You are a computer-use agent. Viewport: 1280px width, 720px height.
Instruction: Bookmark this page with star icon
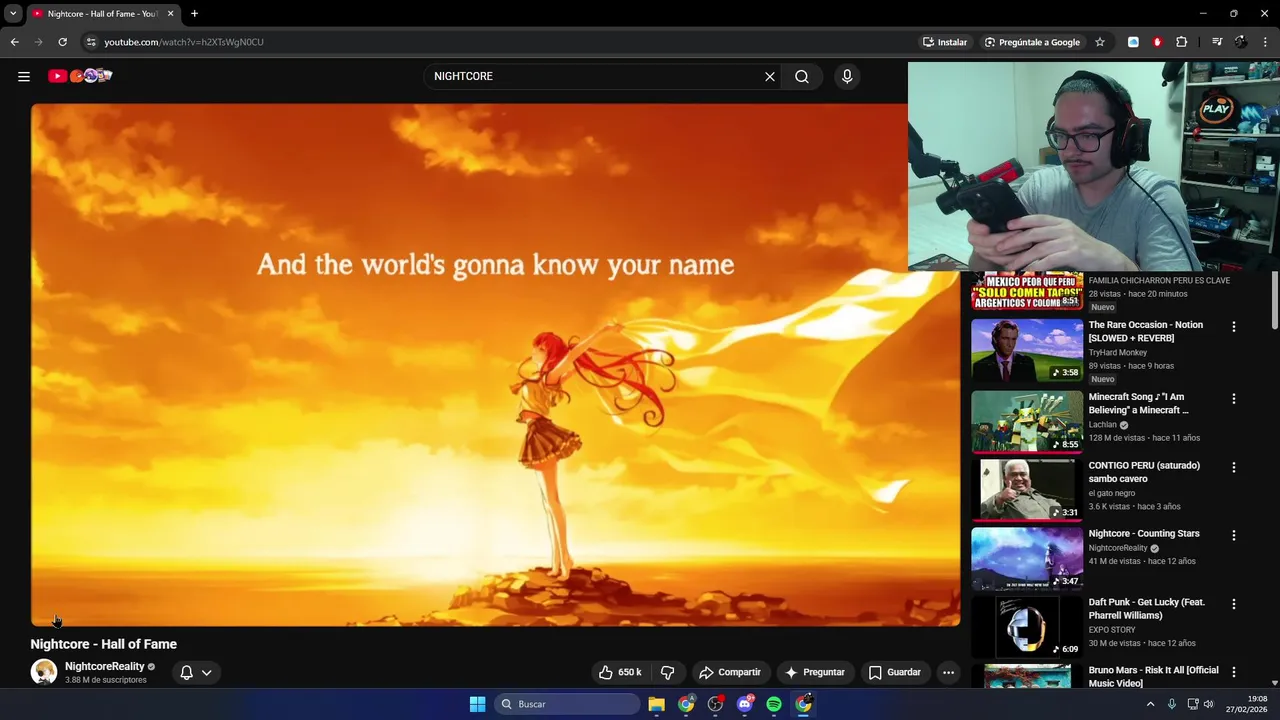coord(1100,42)
